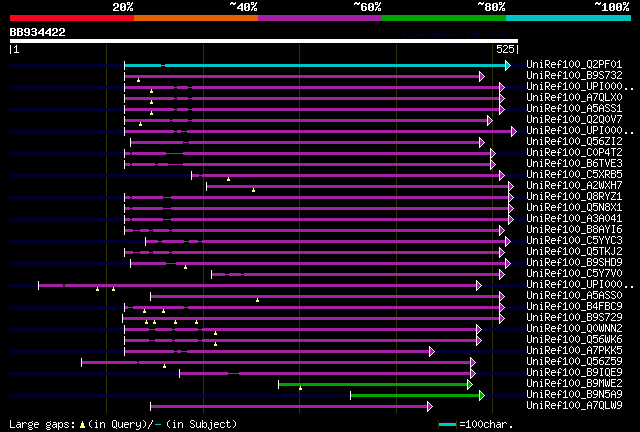The width and height of the screenshot is (640, 432).
Task: Select the UniRef100_B9N5A9 label
Action: click(x=574, y=395)
